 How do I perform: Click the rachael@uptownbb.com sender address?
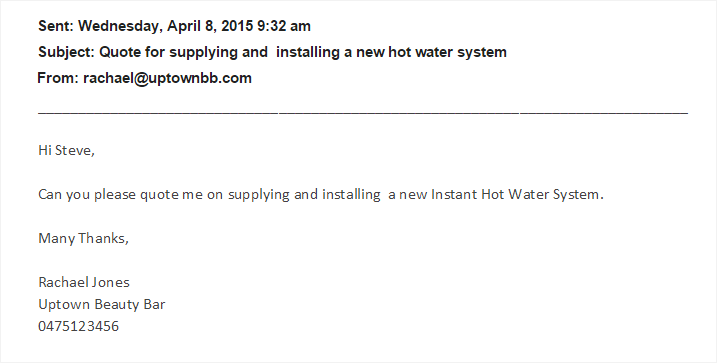pyautogui.click(x=167, y=78)
